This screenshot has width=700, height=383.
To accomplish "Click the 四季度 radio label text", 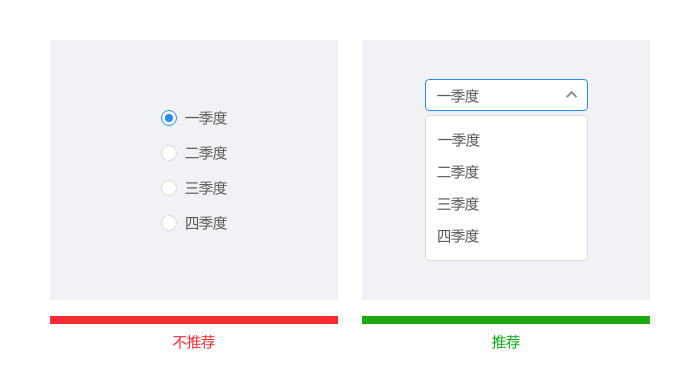I will pyautogui.click(x=206, y=223).
